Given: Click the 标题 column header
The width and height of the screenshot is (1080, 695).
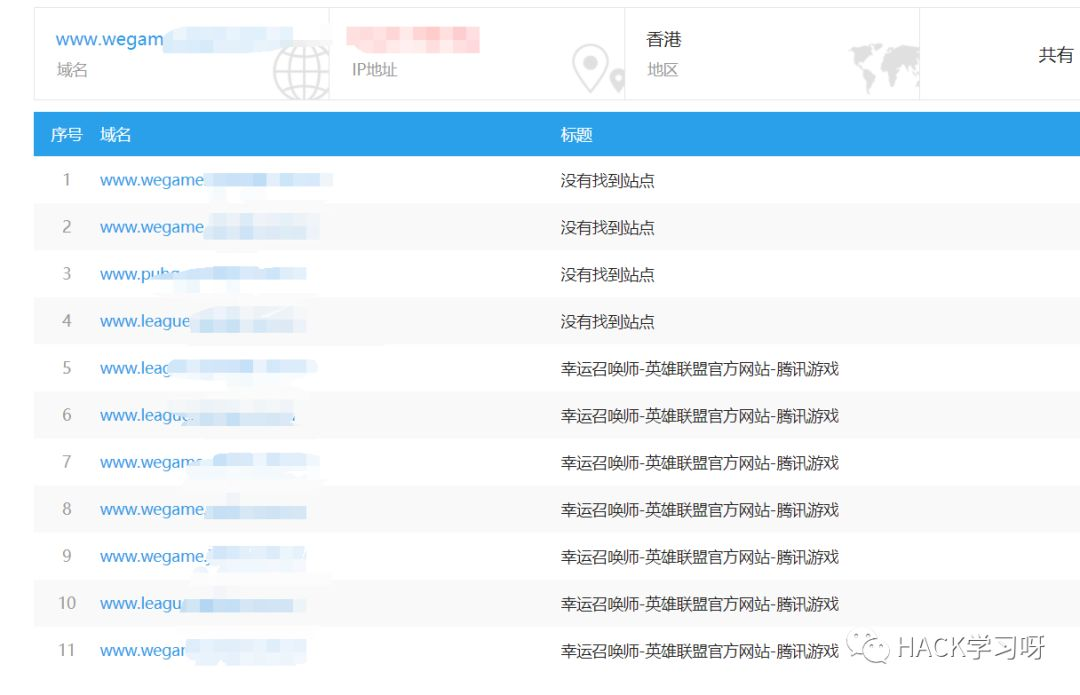Looking at the screenshot, I should pos(577,134).
